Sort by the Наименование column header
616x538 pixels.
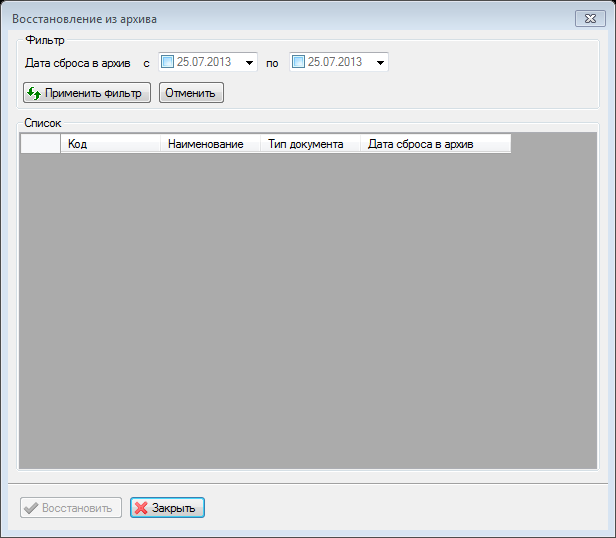coord(210,144)
